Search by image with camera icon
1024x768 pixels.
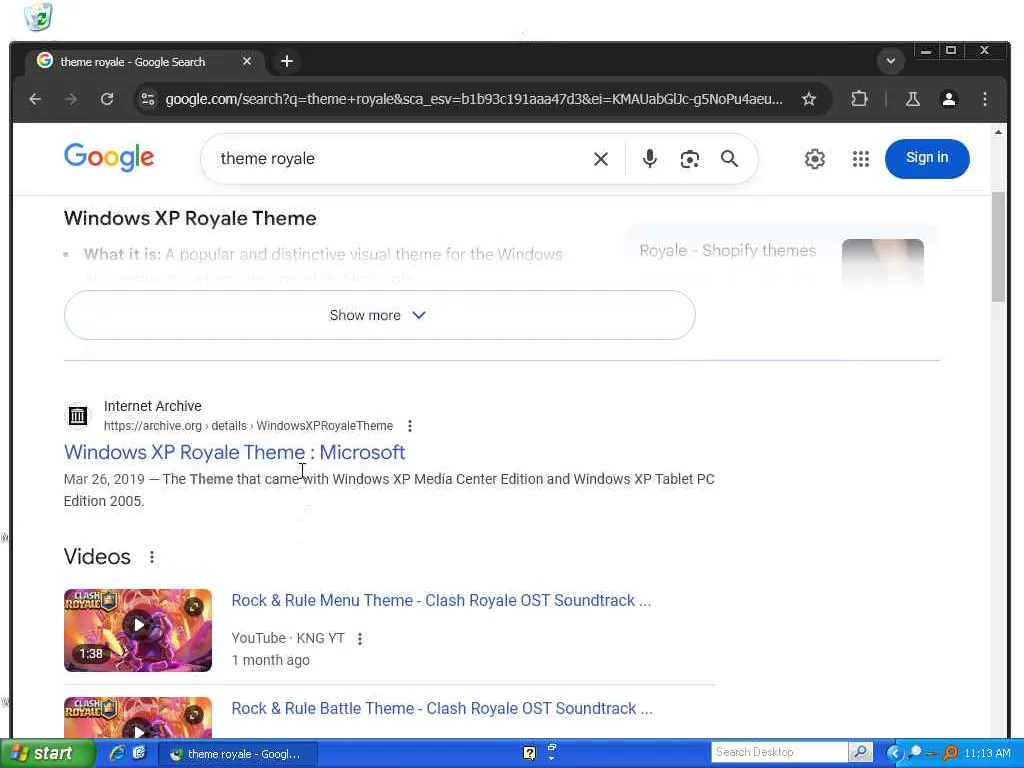[690, 159]
